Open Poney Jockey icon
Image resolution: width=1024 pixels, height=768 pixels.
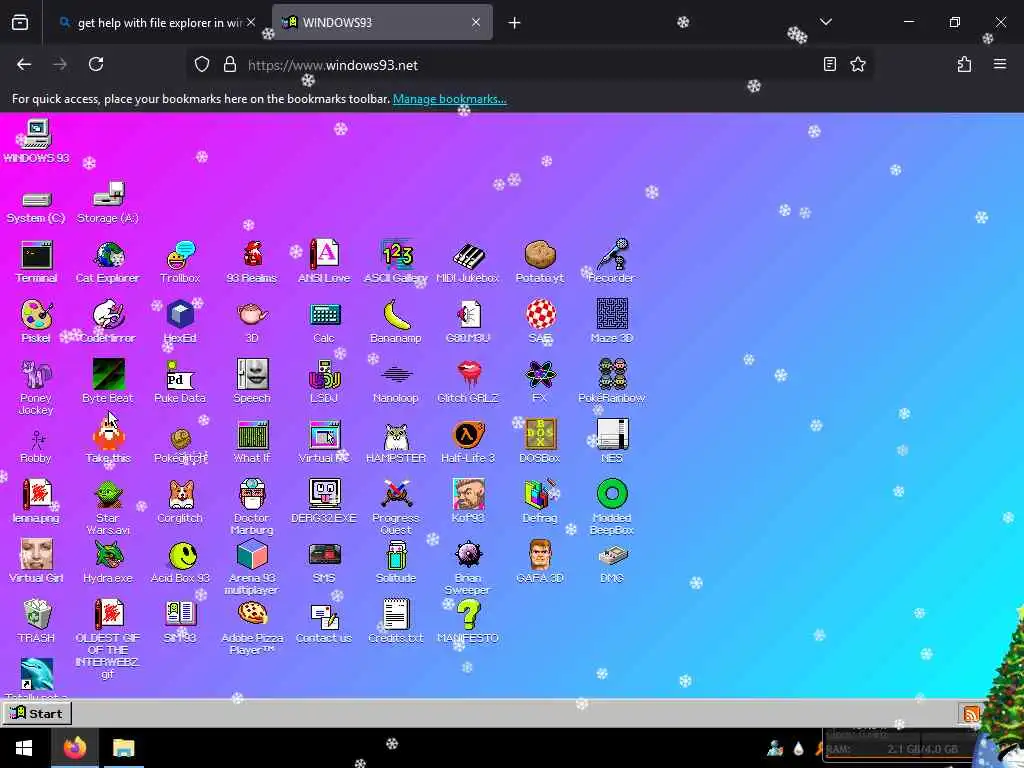click(x=37, y=388)
